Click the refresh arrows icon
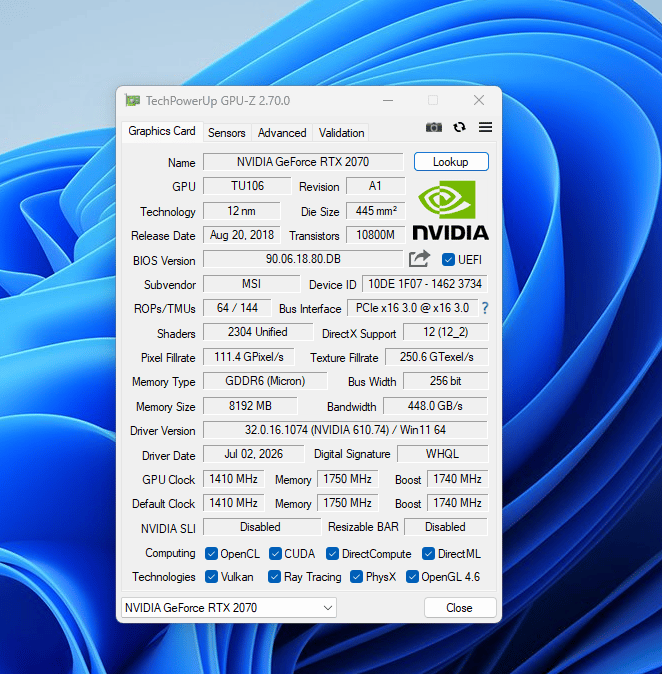Screen dimensions: 662x674 [460, 127]
